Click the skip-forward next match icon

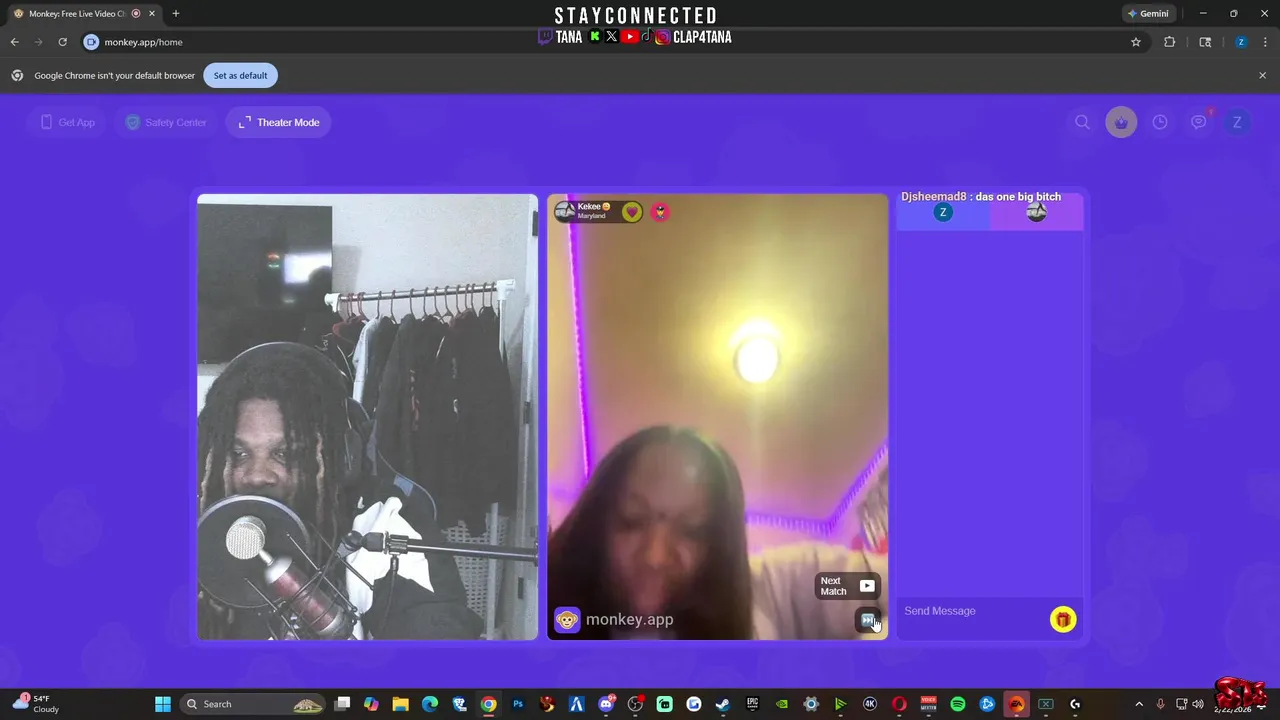[868, 620]
